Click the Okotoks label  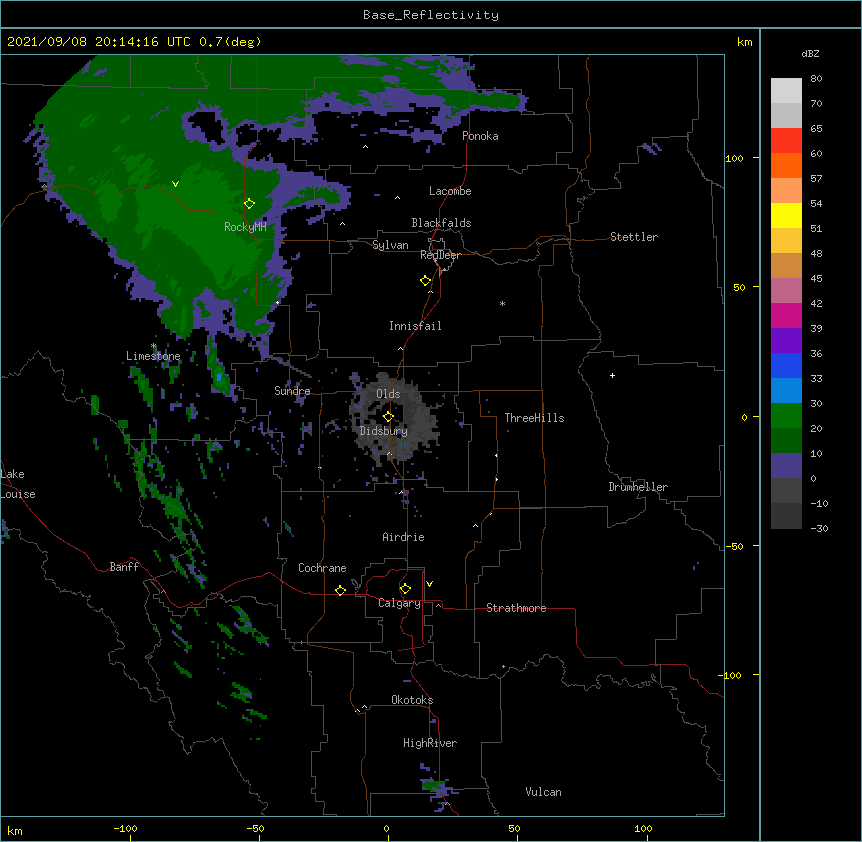(412, 700)
